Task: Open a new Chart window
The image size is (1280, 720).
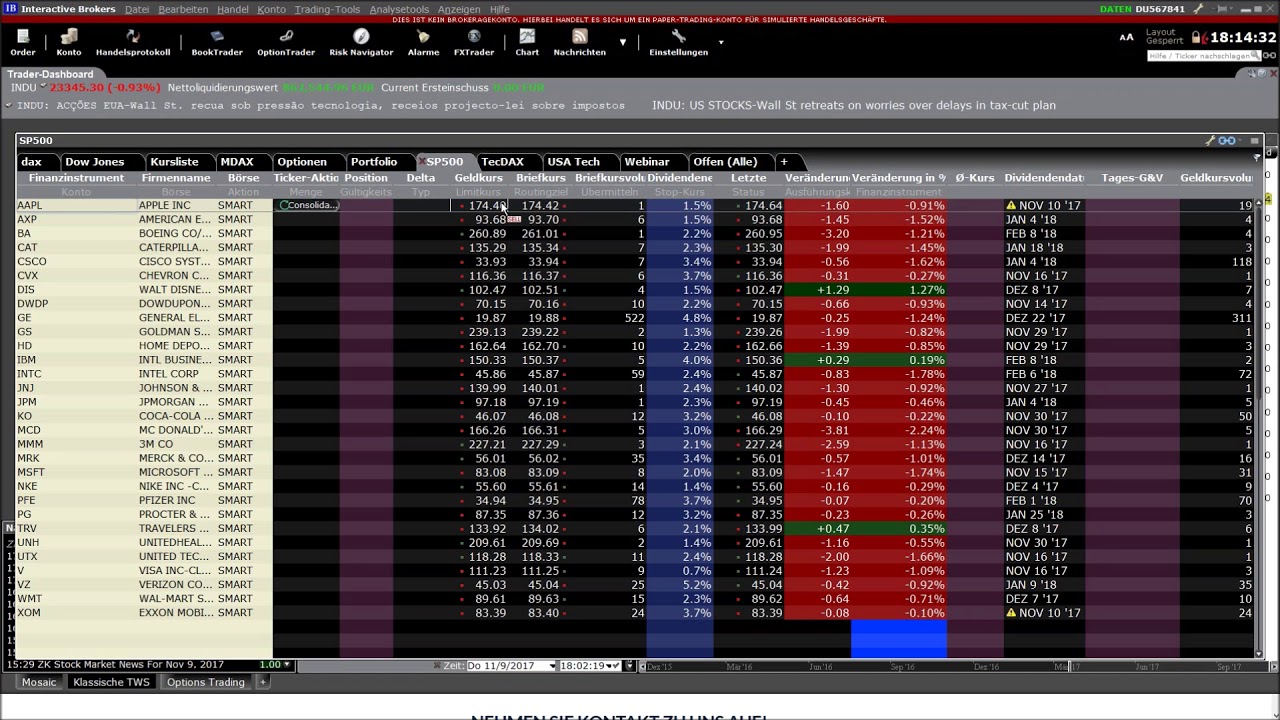Action: coord(527,42)
